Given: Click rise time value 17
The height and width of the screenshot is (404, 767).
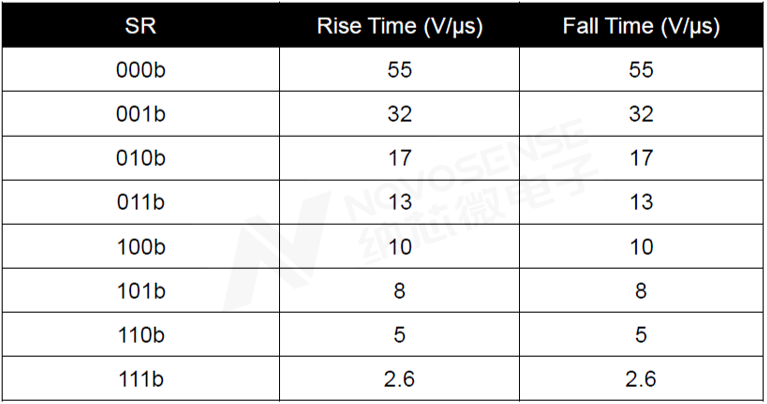Looking at the screenshot, I should 400,158.
